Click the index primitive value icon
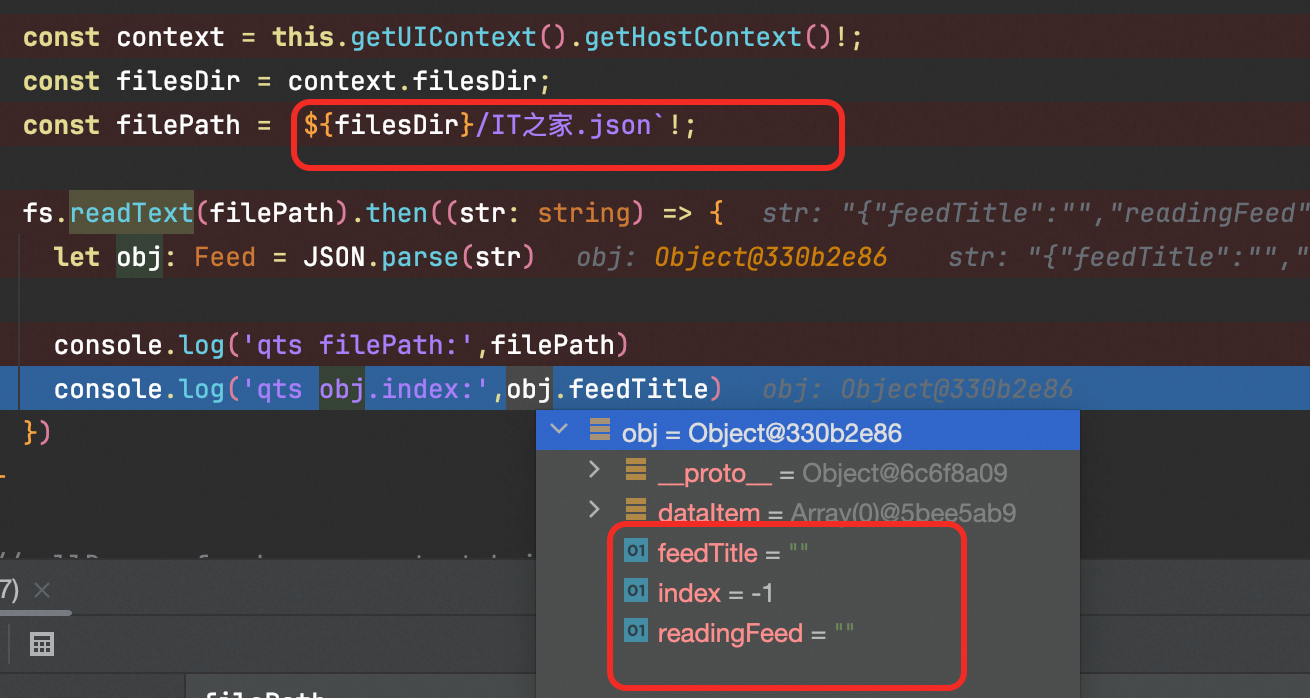 point(636,592)
